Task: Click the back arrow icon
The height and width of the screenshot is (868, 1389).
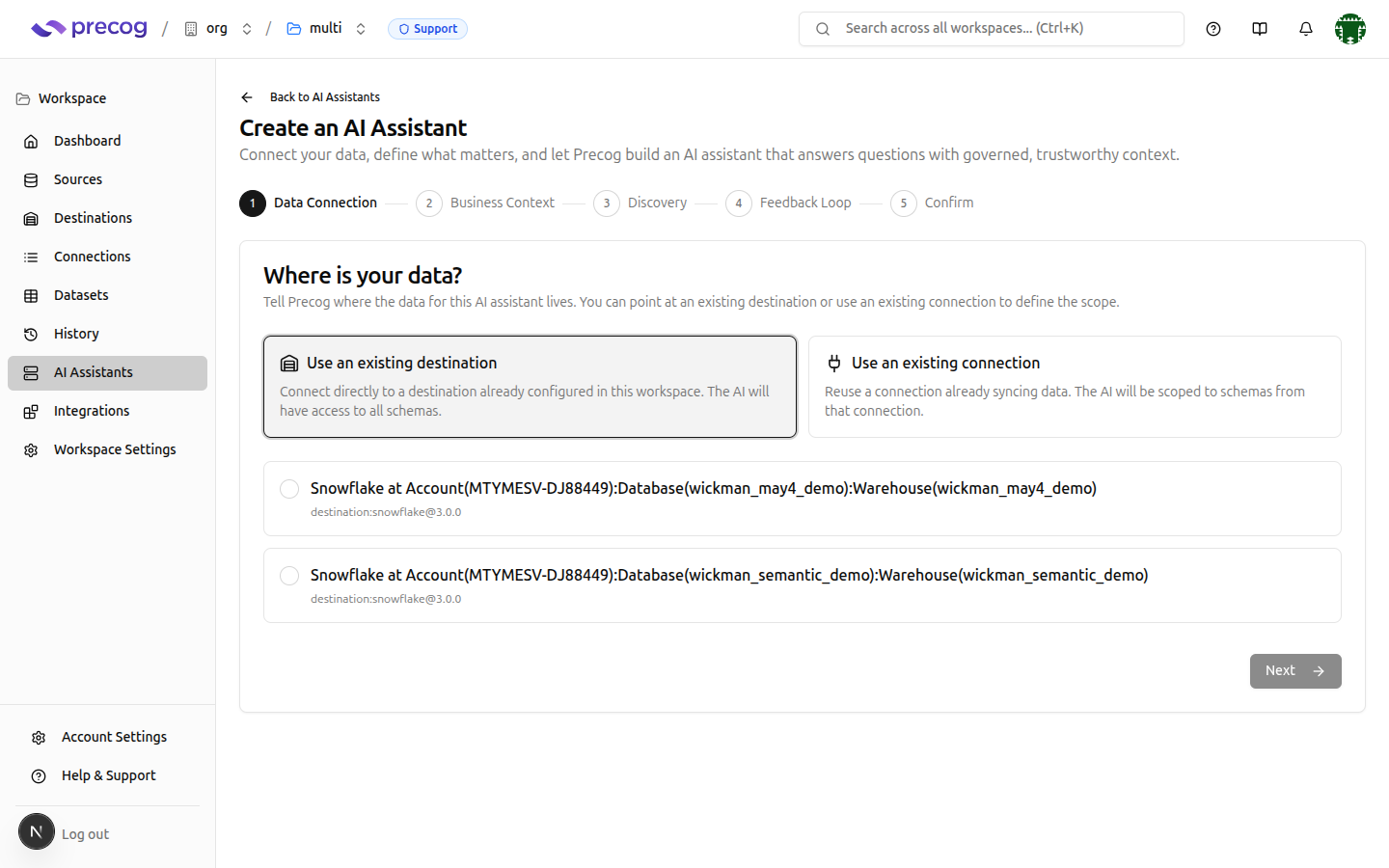Action: (247, 97)
